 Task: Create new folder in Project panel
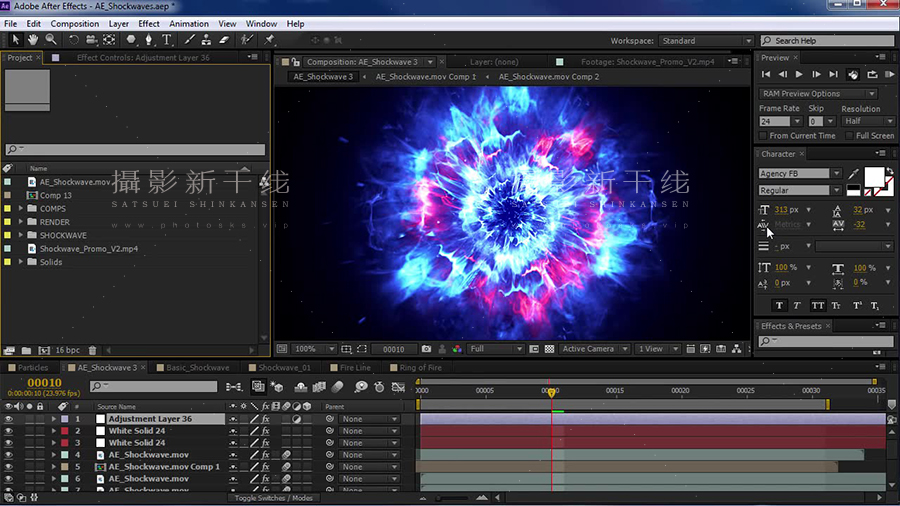[x=26, y=350]
